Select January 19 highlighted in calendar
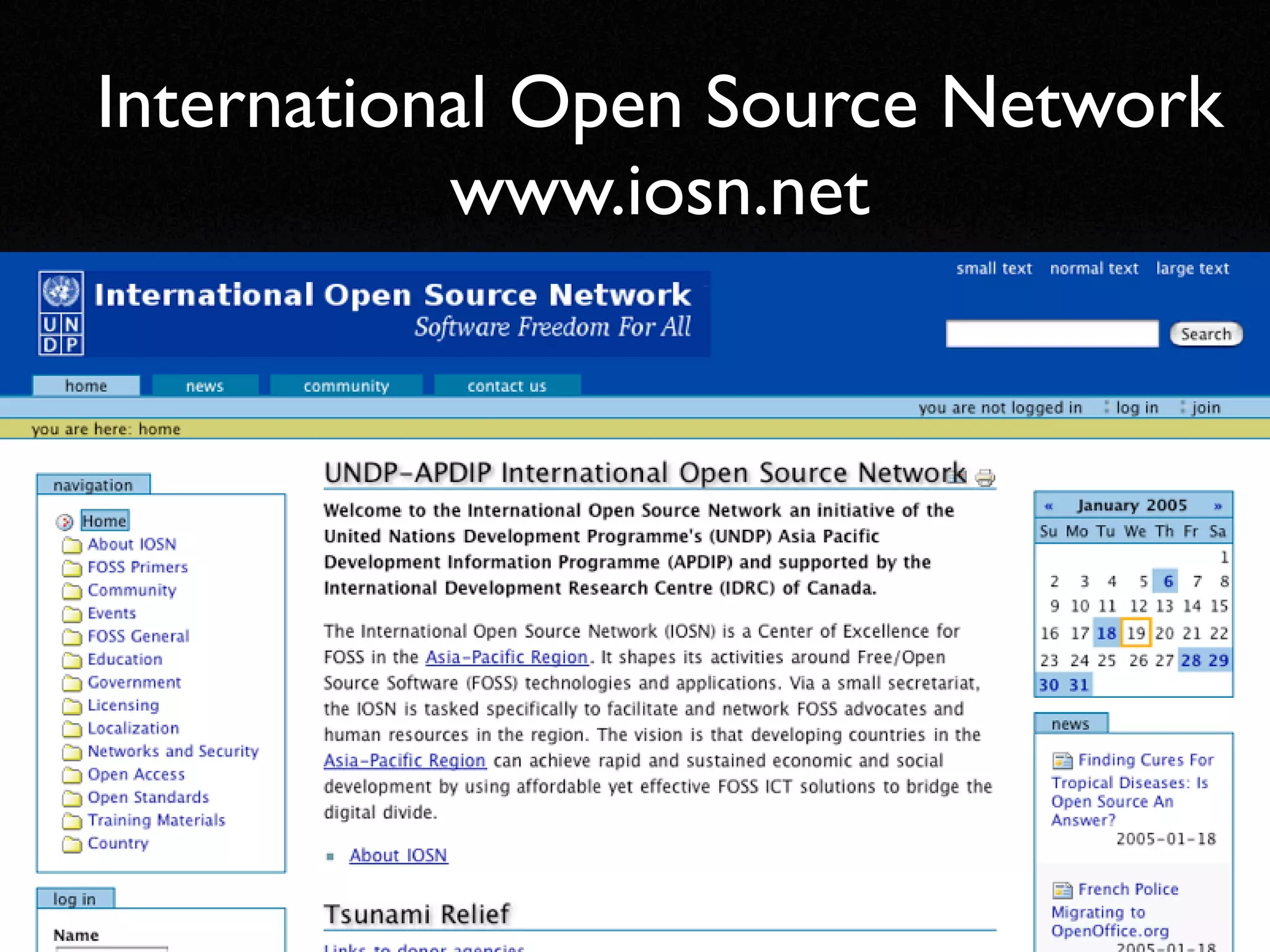The height and width of the screenshot is (952, 1270). (x=1136, y=633)
